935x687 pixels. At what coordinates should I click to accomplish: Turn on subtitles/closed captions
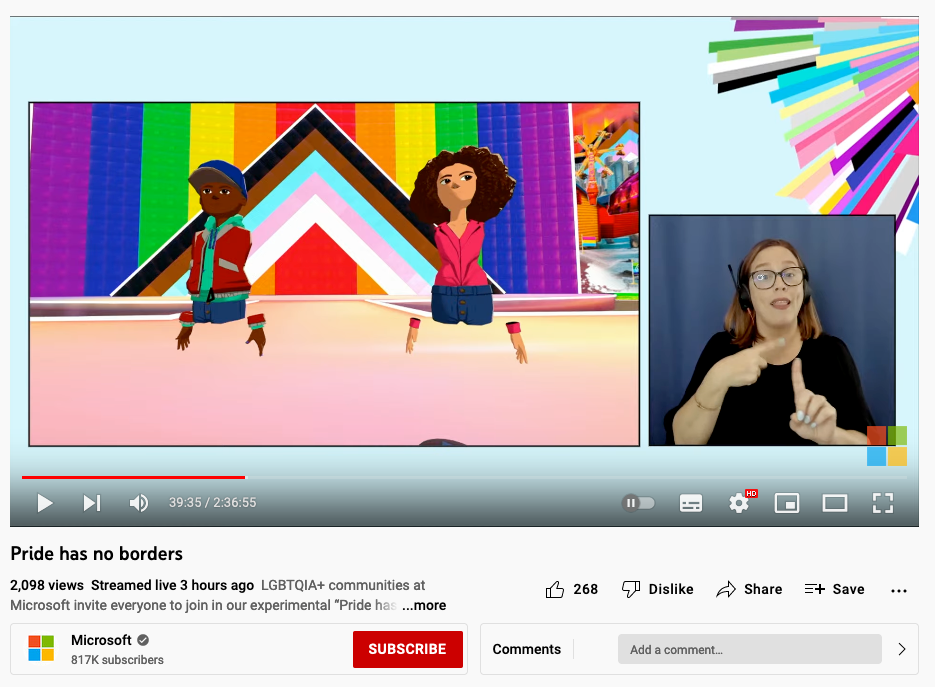(691, 503)
